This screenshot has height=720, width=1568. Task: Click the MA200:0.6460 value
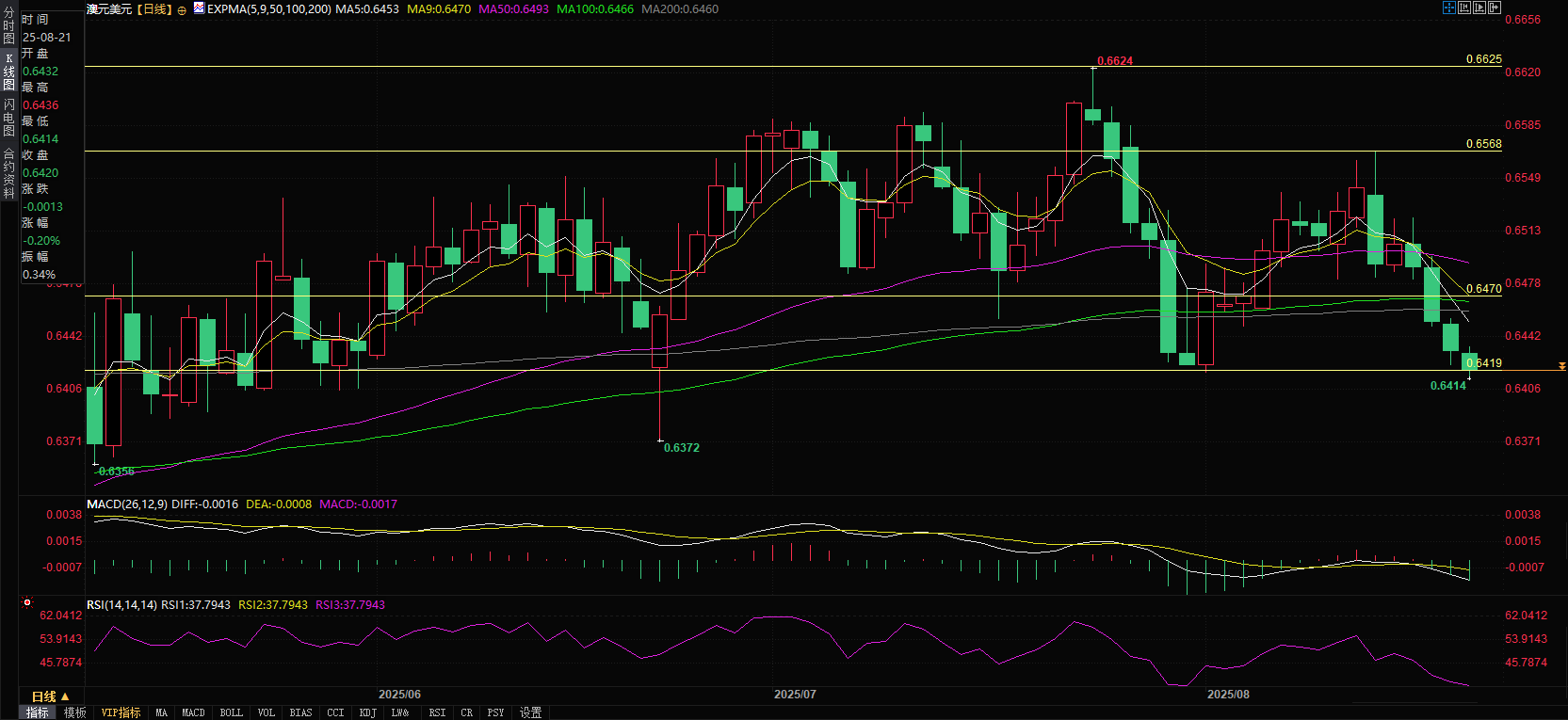tap(680, 8)
